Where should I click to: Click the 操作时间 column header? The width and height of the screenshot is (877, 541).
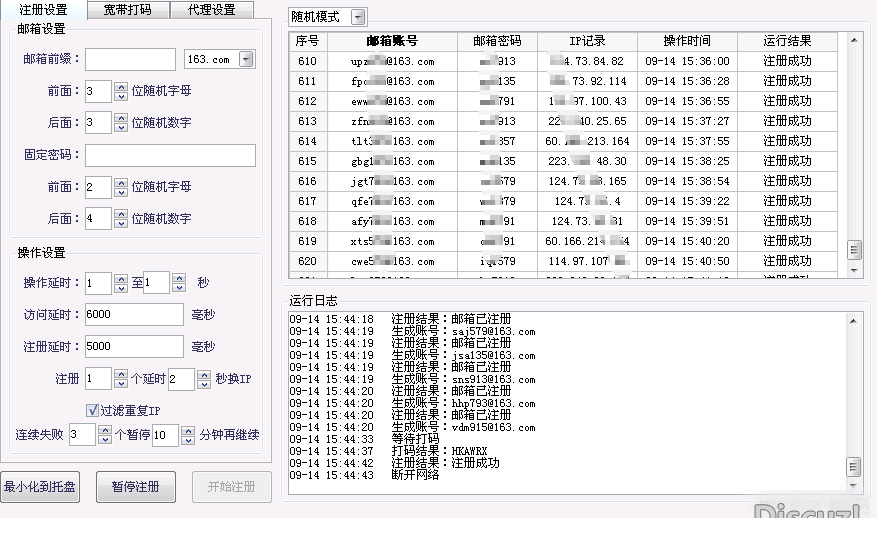[x=687, y=41]
